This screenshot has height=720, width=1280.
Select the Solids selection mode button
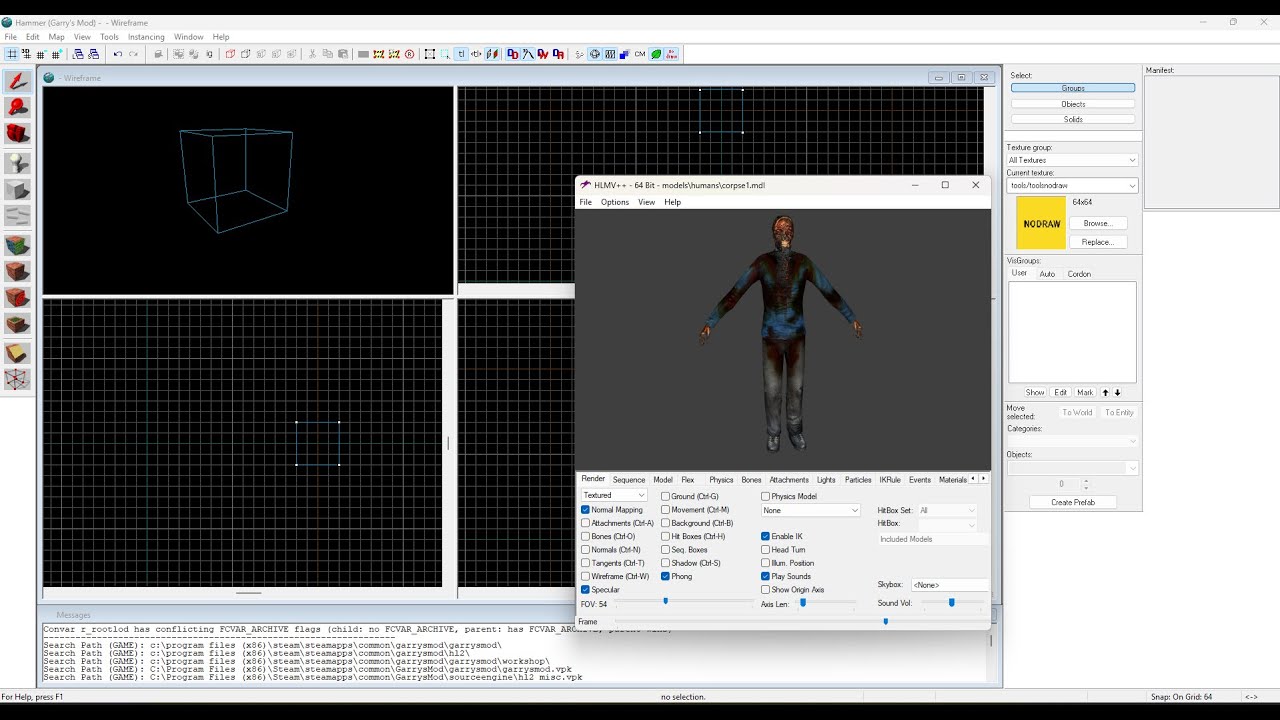click(1073, 119)
